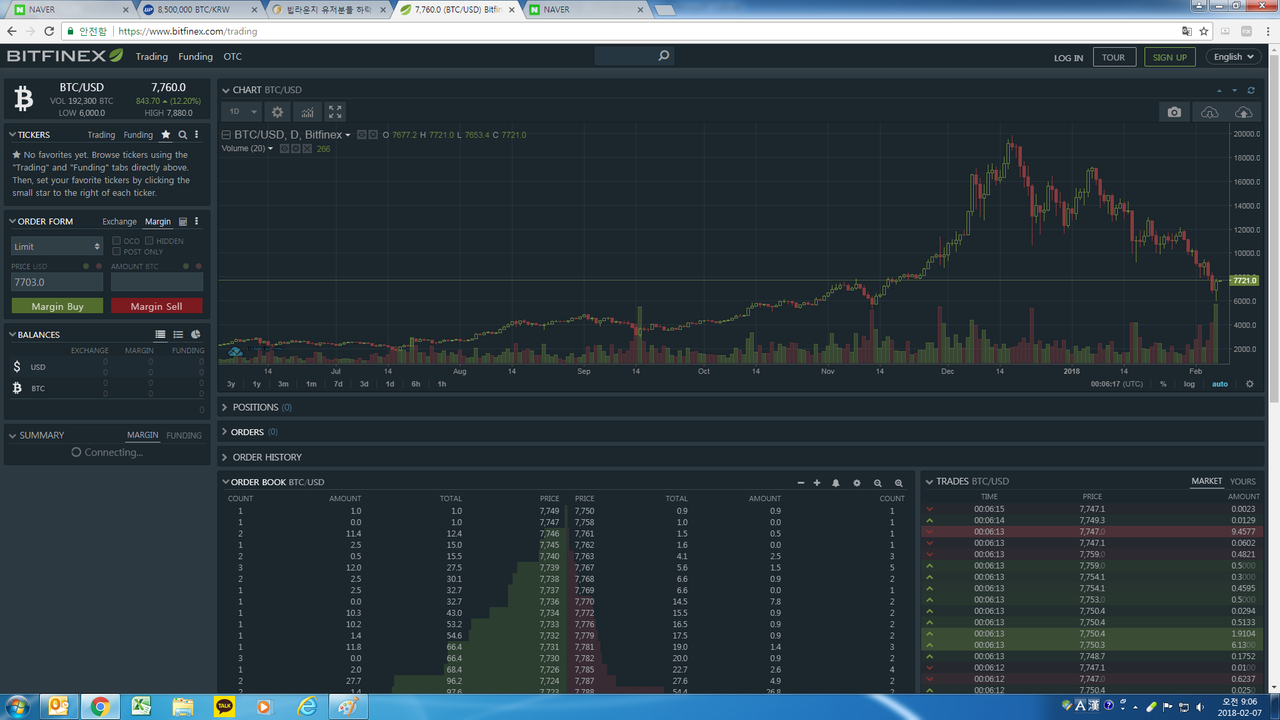Open the Trading menu in the header
The height and width of the screenshot is (720, 1280).
(x=152, y=57)
